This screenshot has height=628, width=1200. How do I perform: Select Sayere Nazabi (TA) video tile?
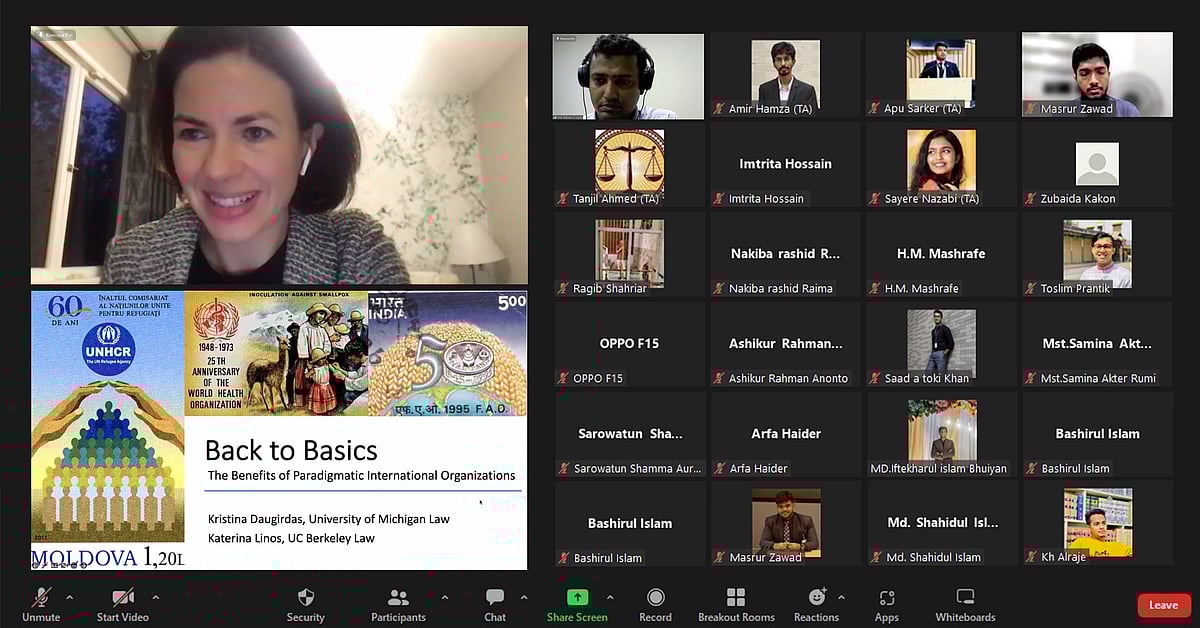(x=940, y=165)
